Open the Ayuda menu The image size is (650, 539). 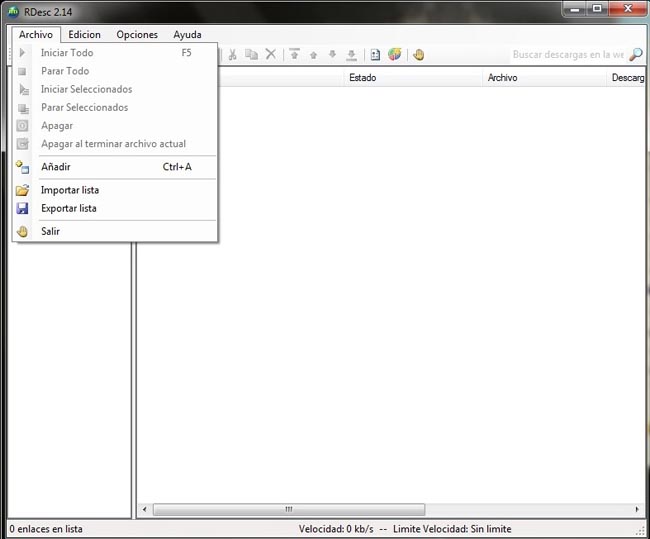(x=187, y=35)
